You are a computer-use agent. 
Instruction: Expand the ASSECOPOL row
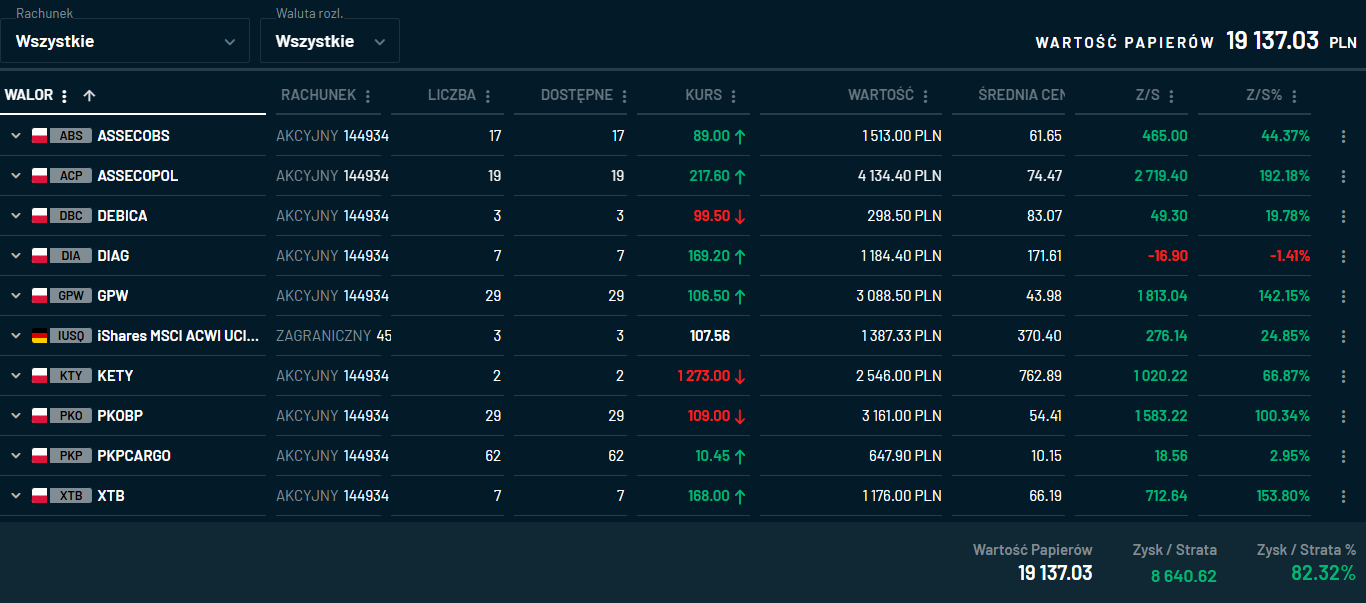tap(16, 175)
